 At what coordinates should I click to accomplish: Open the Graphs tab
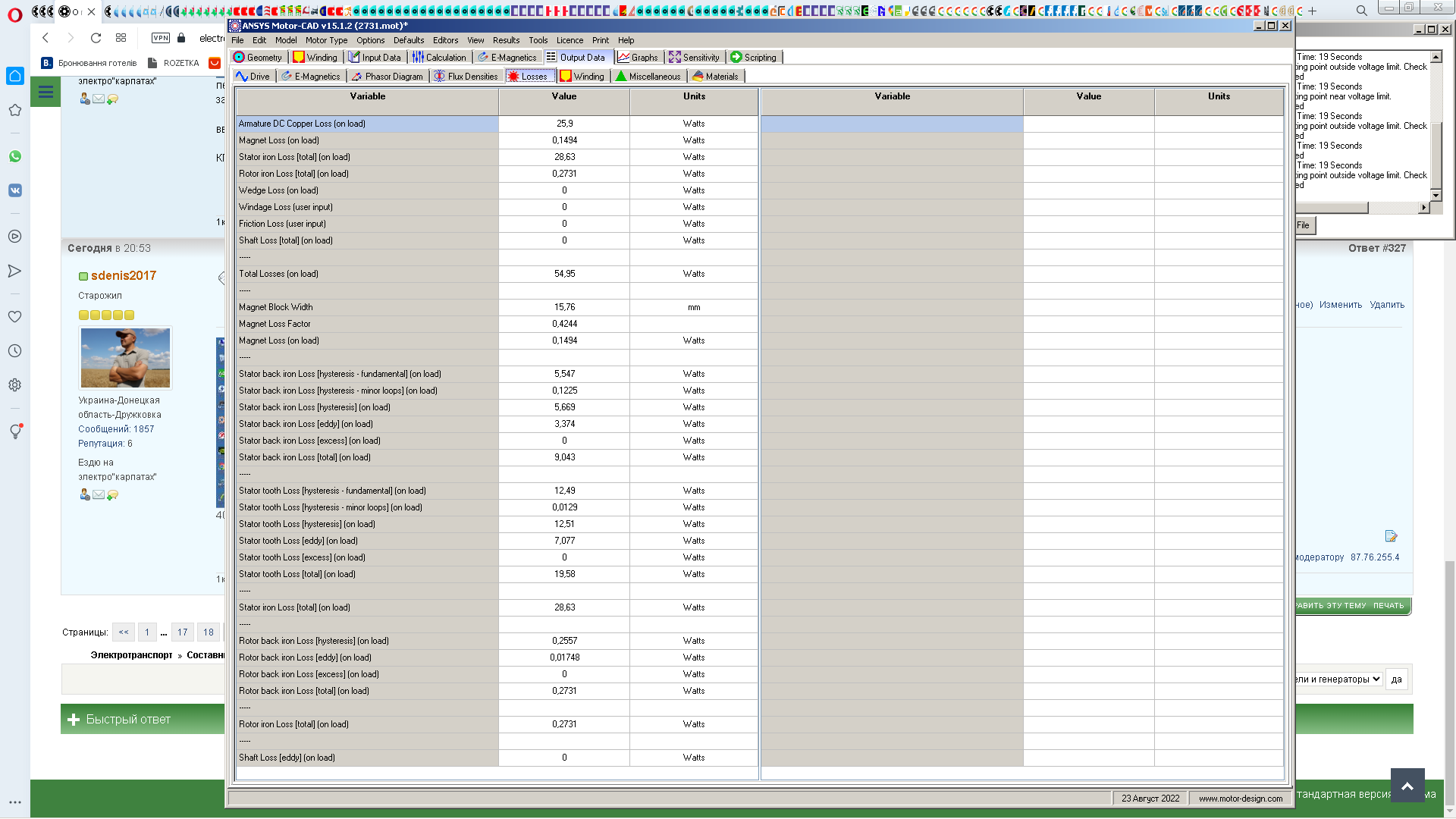[x=638, y=58]
